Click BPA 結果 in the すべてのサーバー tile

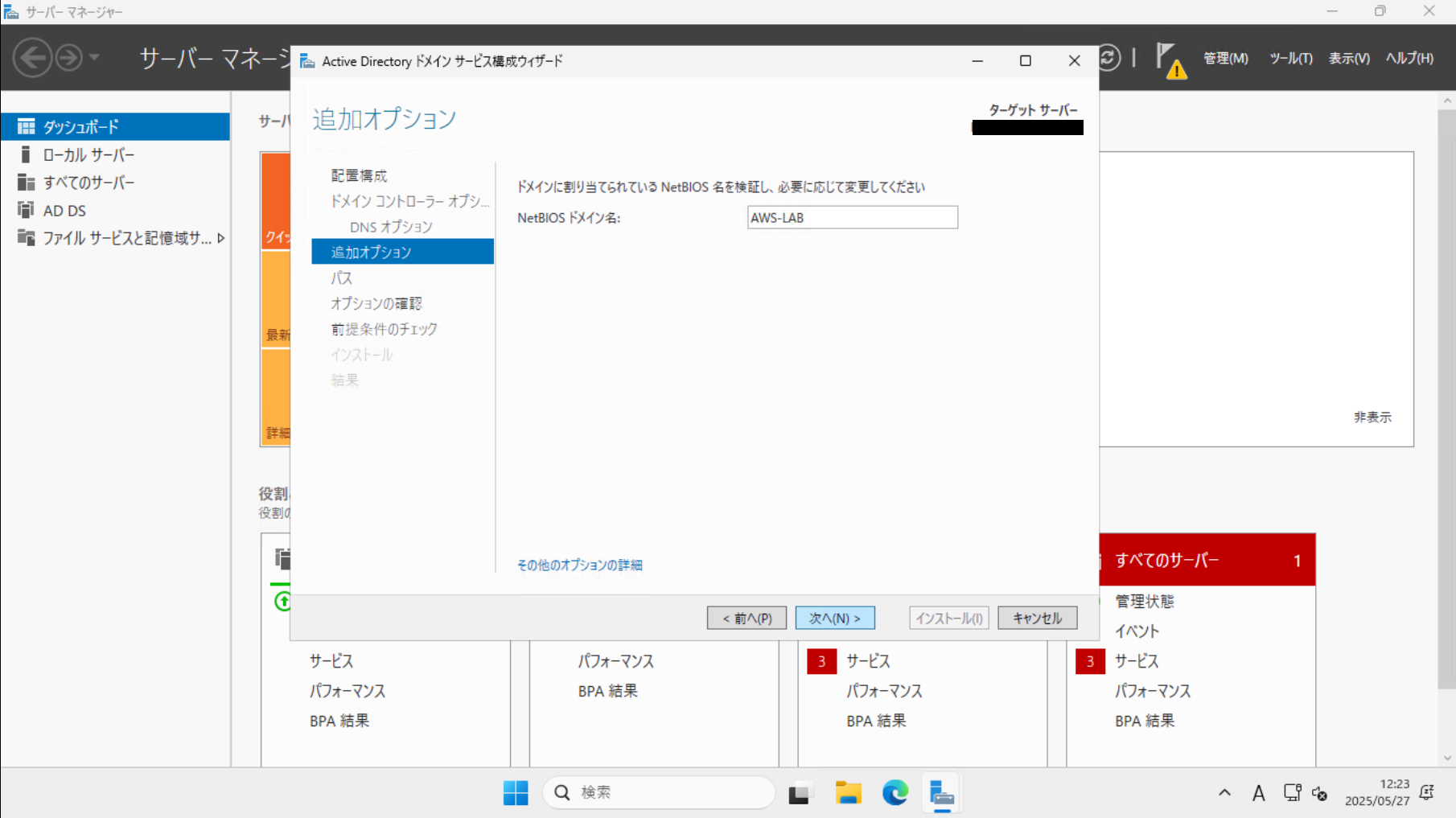pos(1145,721)
